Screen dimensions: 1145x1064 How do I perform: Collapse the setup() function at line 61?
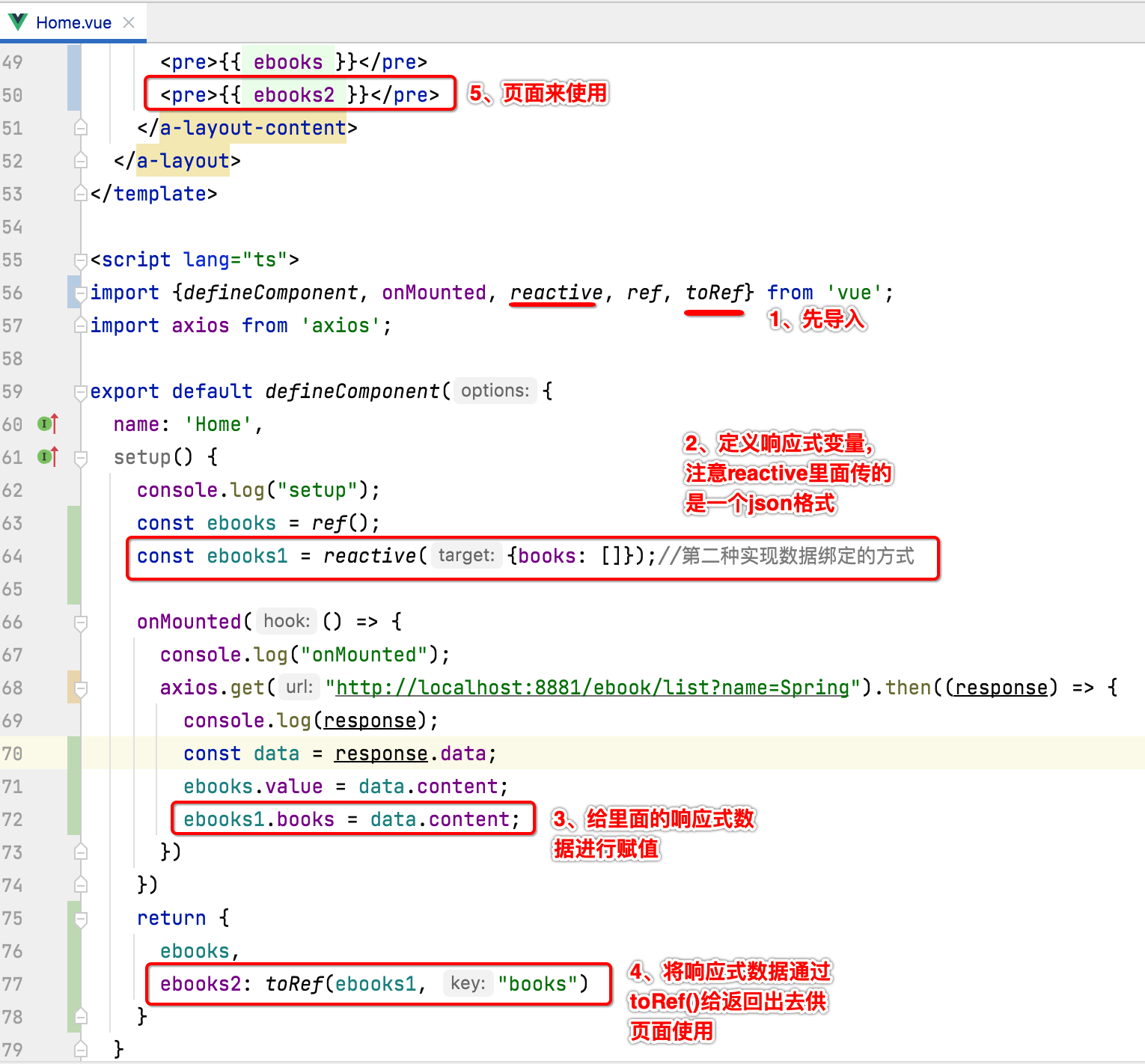[81, 457]
